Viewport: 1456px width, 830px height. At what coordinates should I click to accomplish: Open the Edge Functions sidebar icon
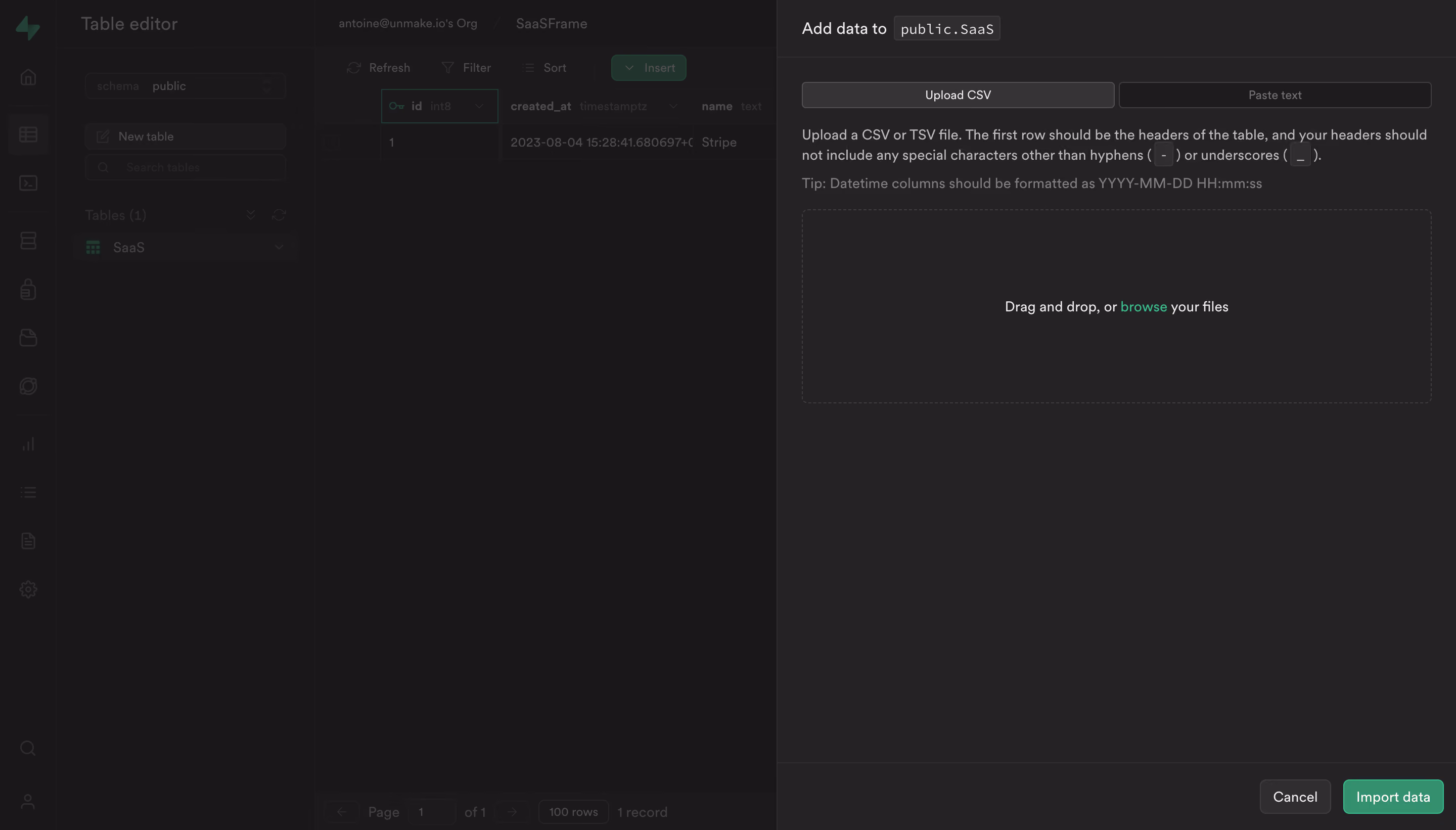(28, 386)
